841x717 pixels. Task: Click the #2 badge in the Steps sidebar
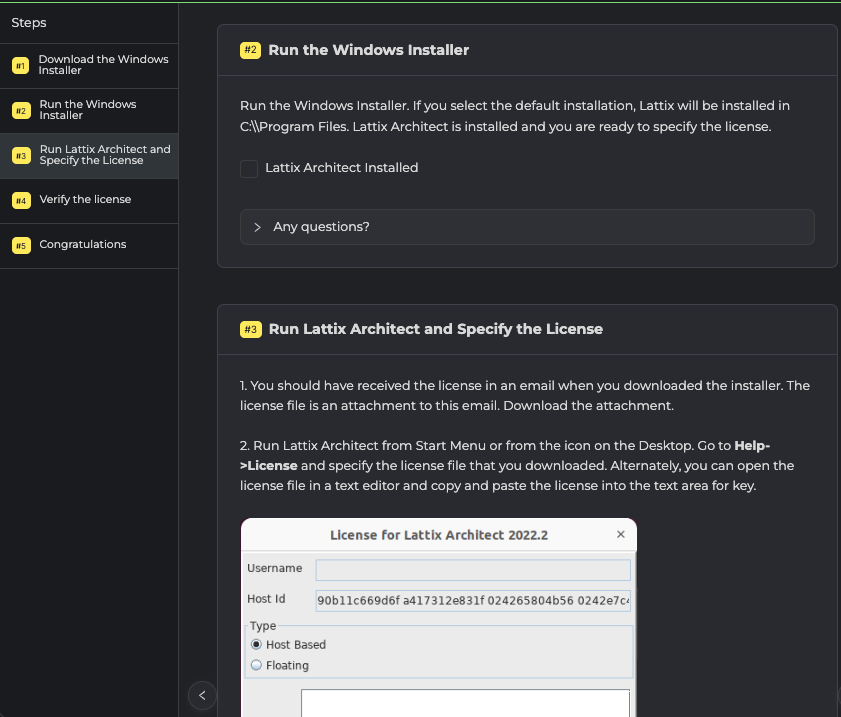click(21, 111)
